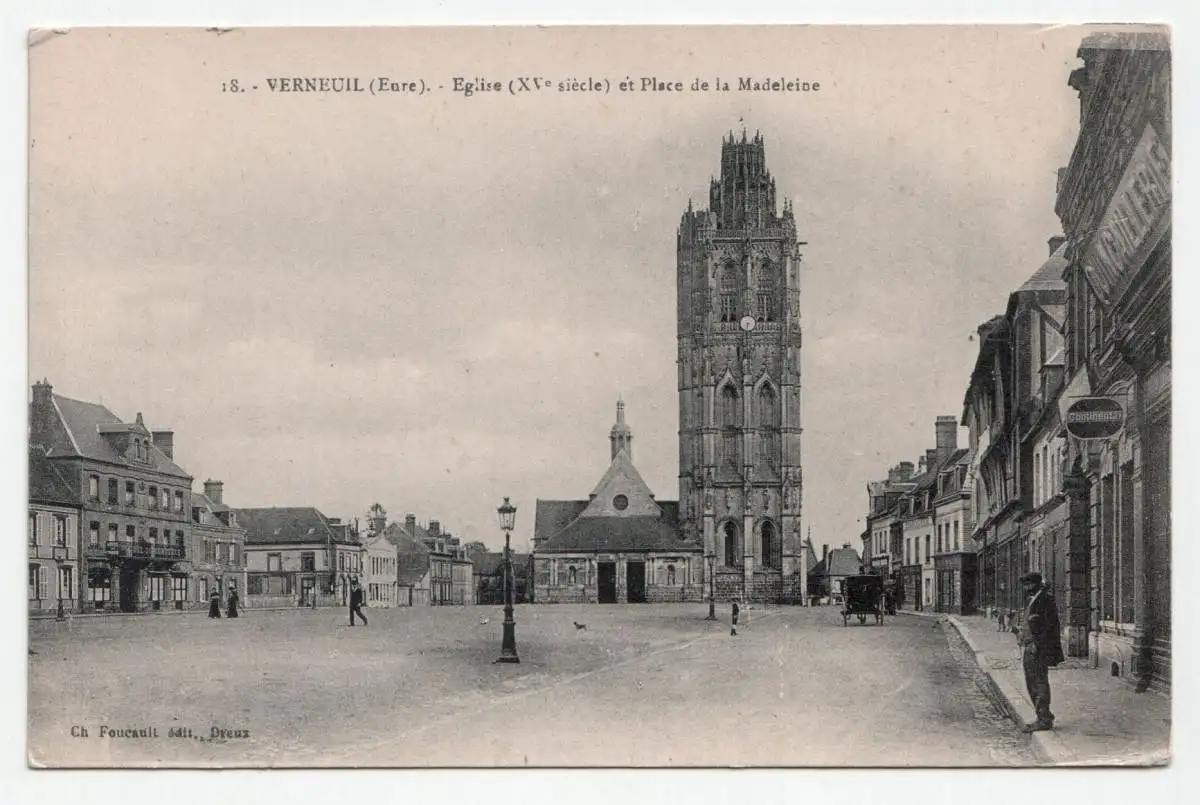Click the round window on the chapel gable
The height and width of the screenshot is (805, 1200).
(620, 502)
